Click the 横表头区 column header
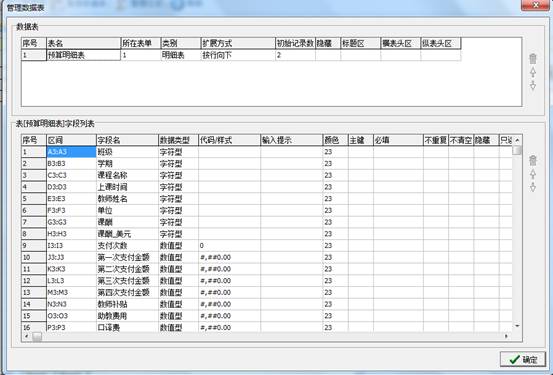The image size is (553, 375). coord(401,43)
